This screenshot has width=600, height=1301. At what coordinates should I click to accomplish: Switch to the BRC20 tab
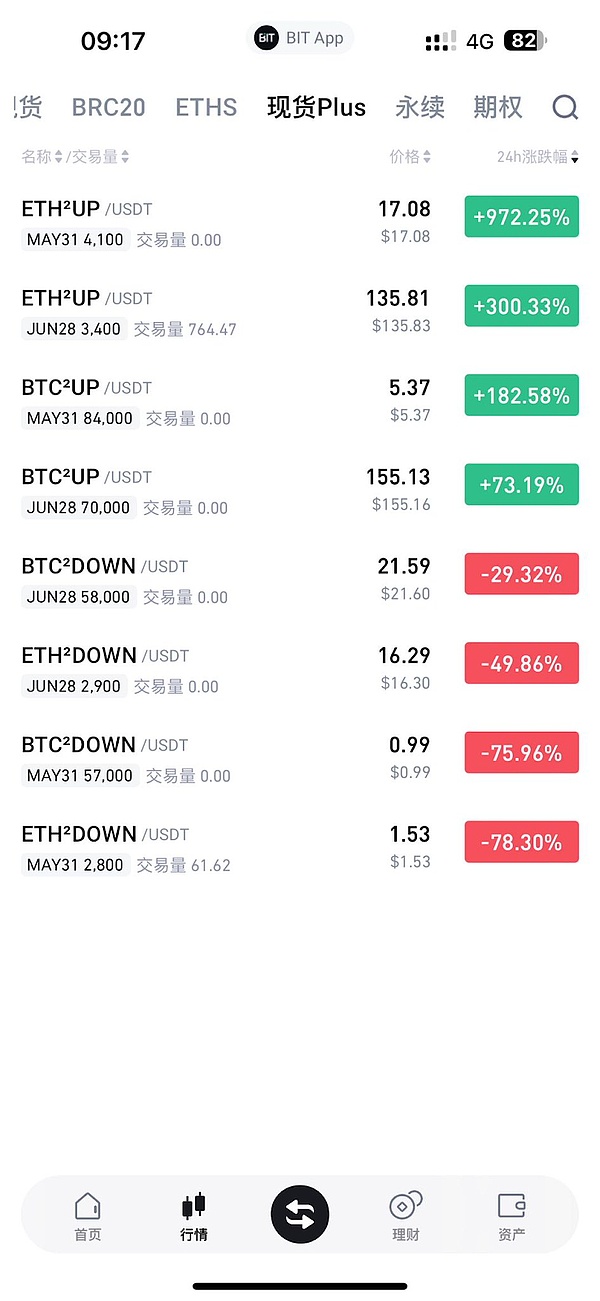[108, 107]
